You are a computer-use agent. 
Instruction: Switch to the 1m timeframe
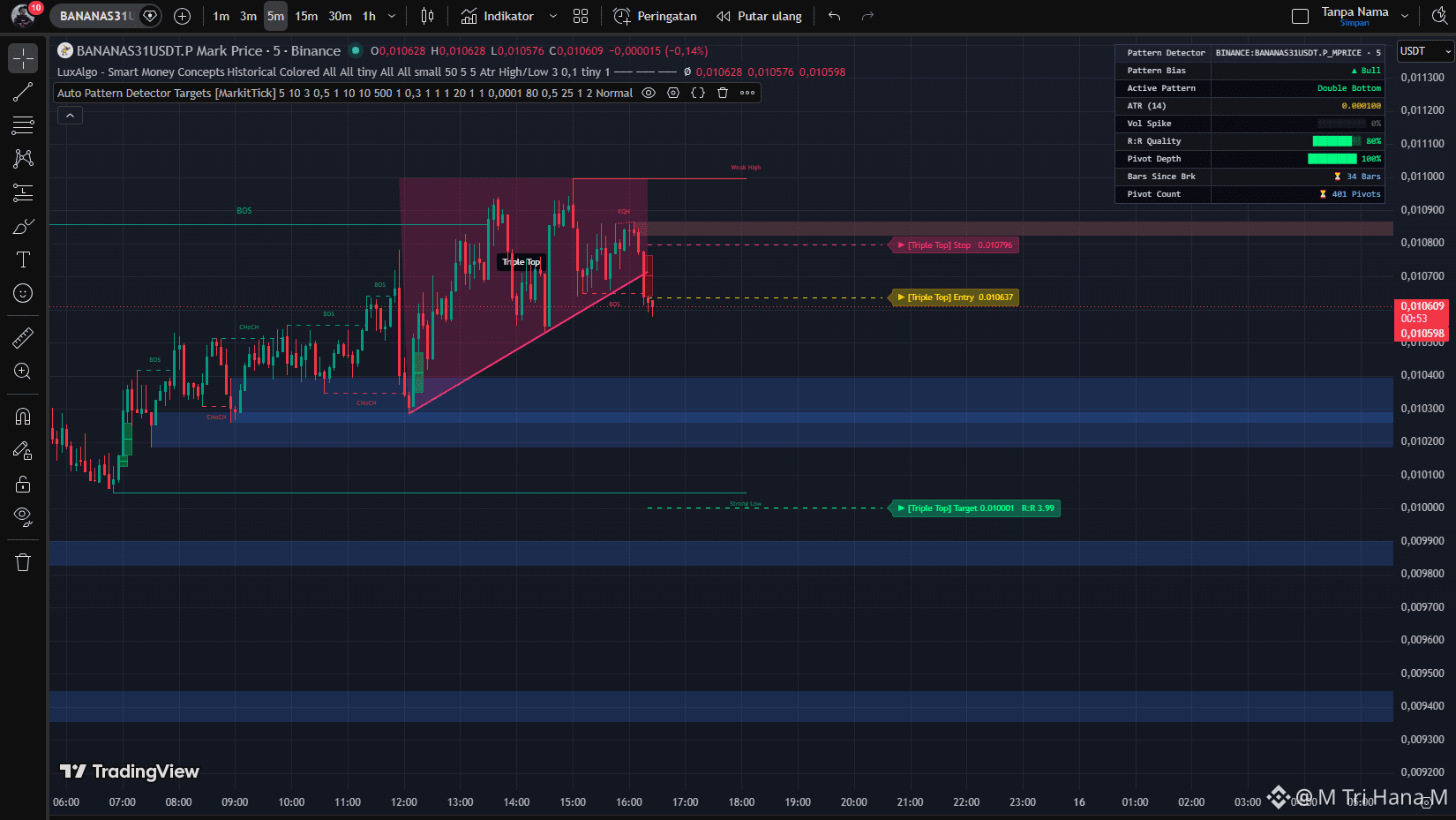(x=221, y=16)
